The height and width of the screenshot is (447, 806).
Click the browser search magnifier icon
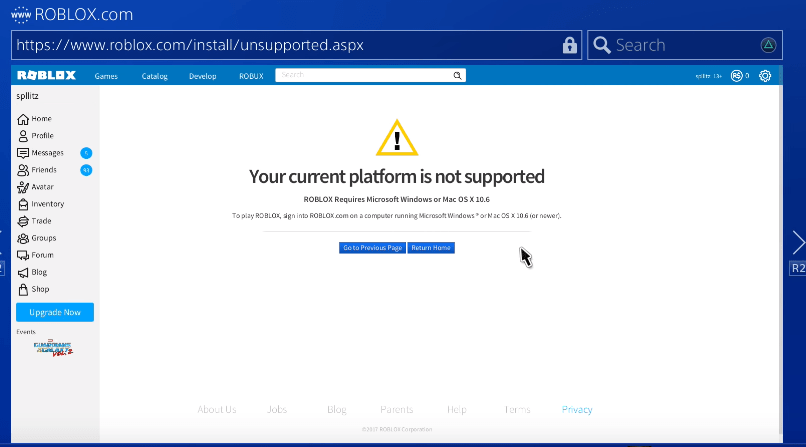[602, 45]
